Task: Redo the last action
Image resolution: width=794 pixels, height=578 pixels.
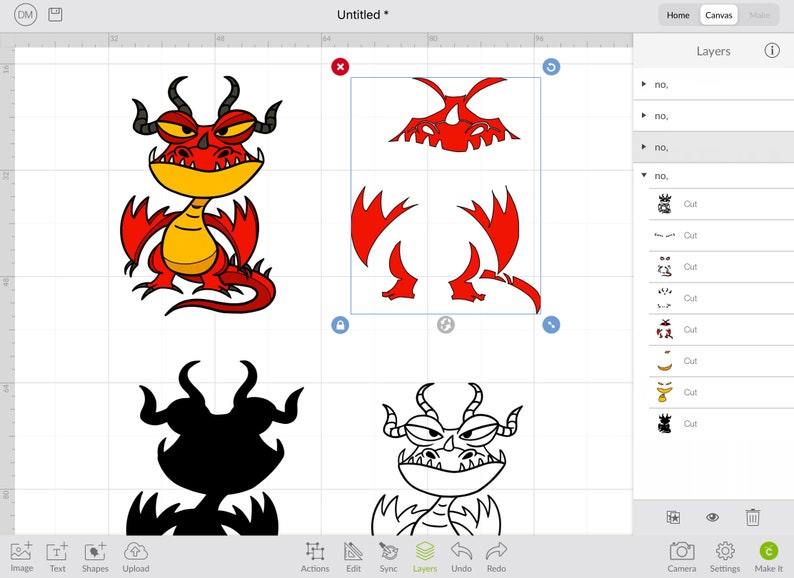Action: [x=496, y=557]
